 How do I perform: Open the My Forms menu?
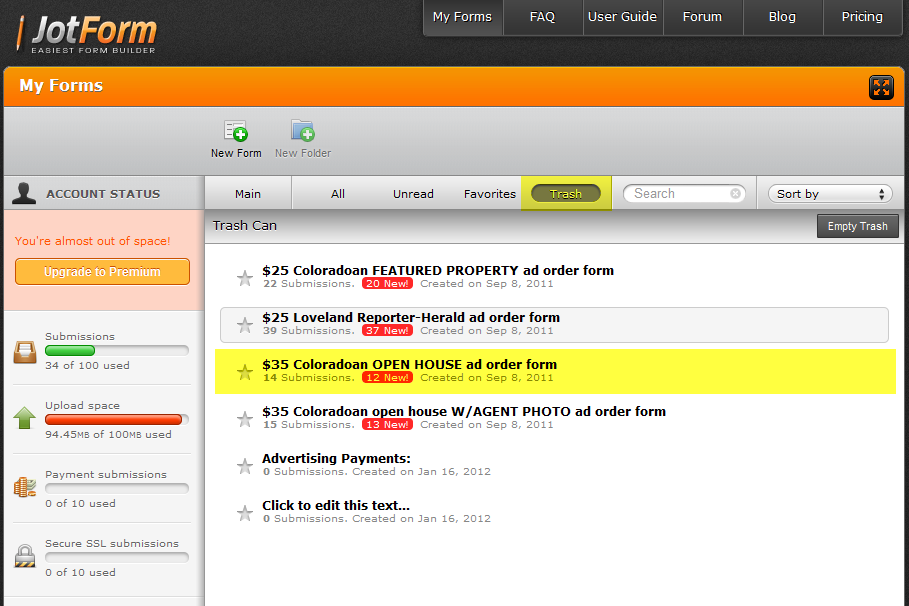click(x=462, y=17)
